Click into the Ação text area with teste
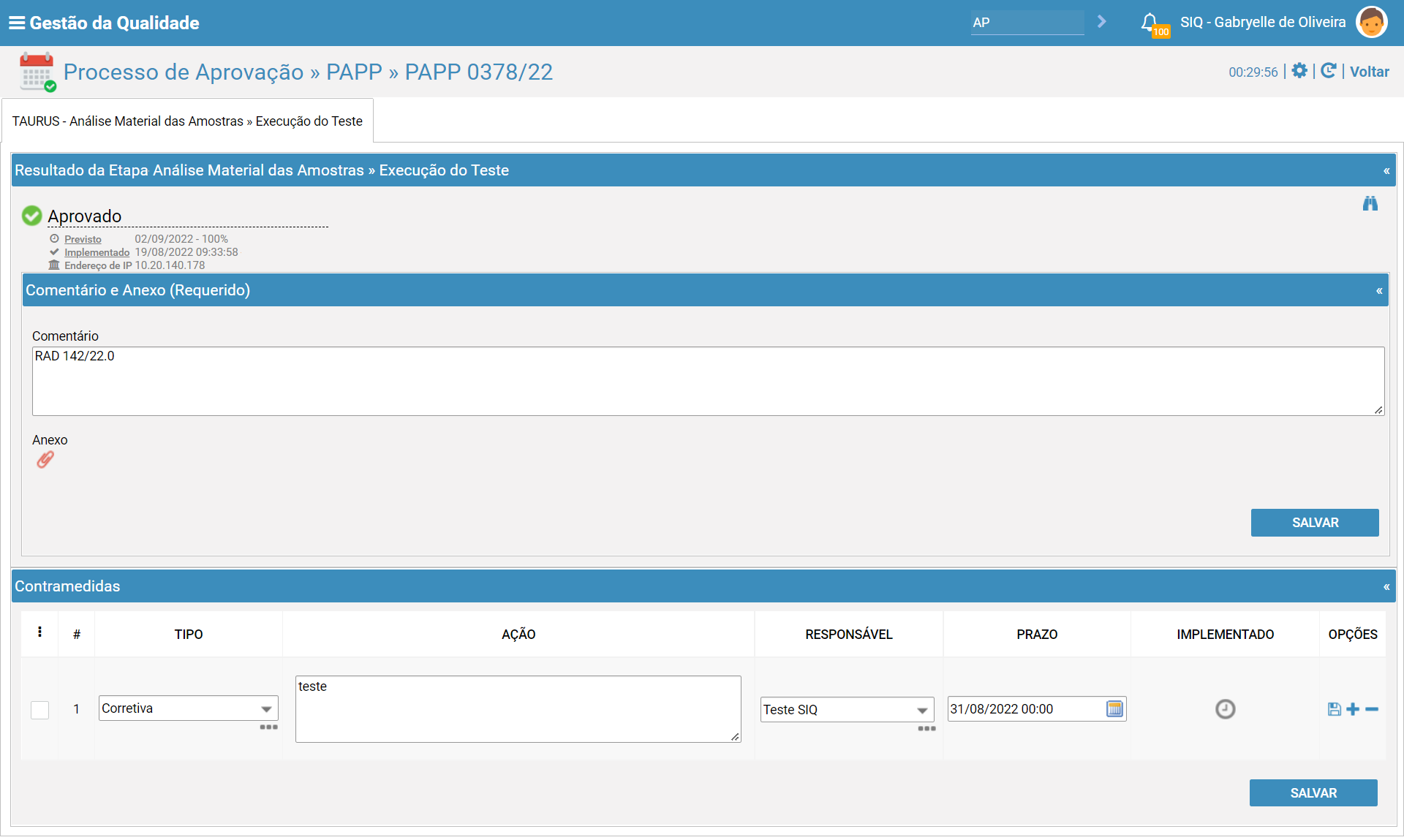Image resolution: width=1404 pixels, height=840 pixels. (x=518, y=708)
